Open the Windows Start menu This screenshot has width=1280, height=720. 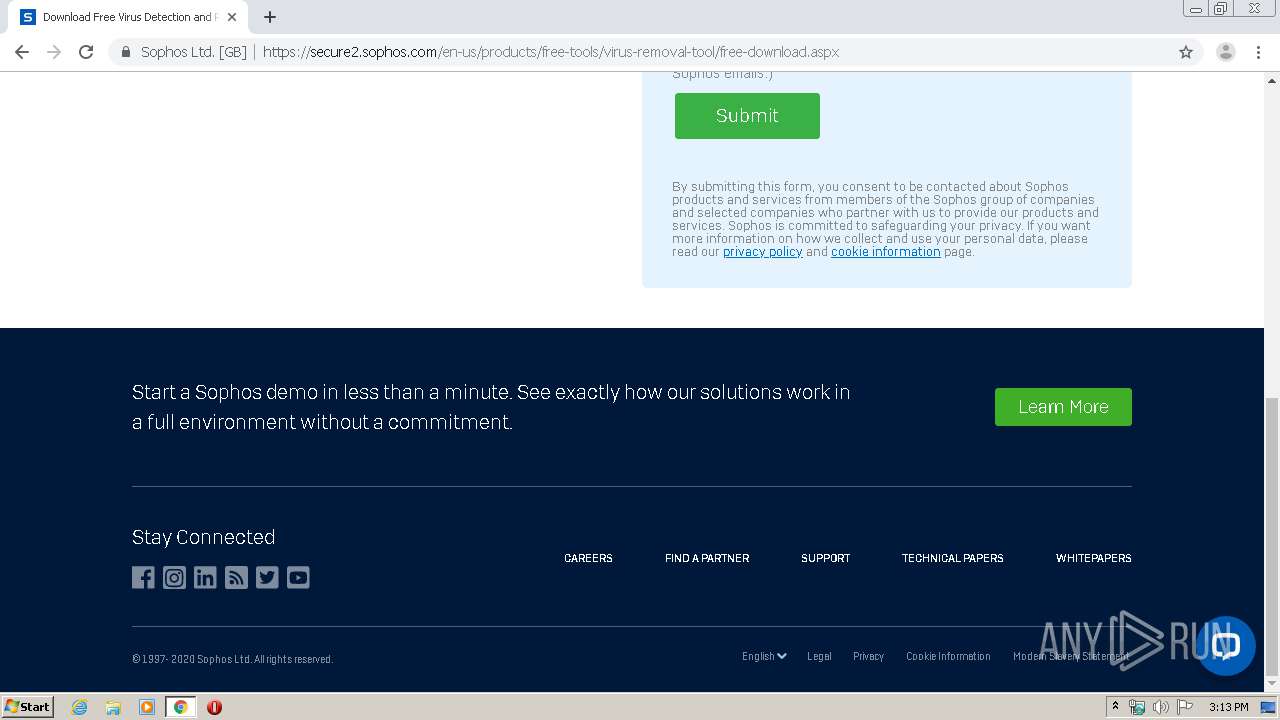click(x=28, y=707)
